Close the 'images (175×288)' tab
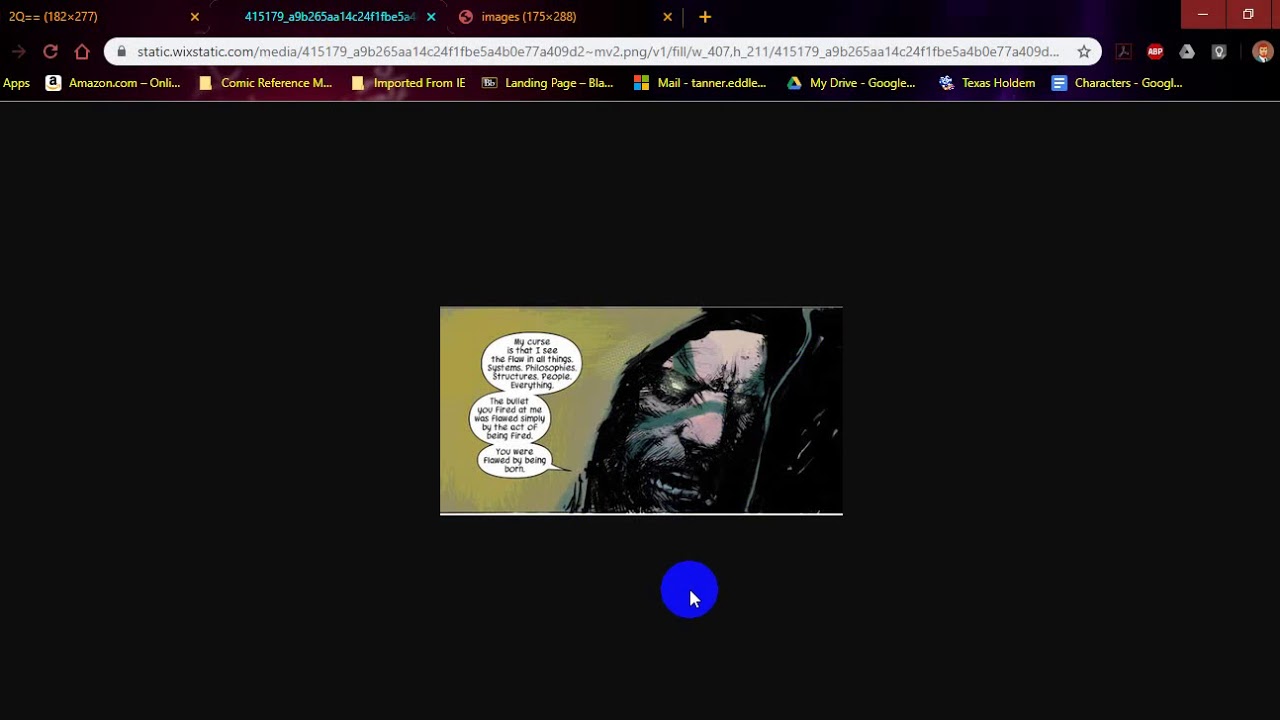The width and height of the screenshot is (1280, 720). (667, 17)
